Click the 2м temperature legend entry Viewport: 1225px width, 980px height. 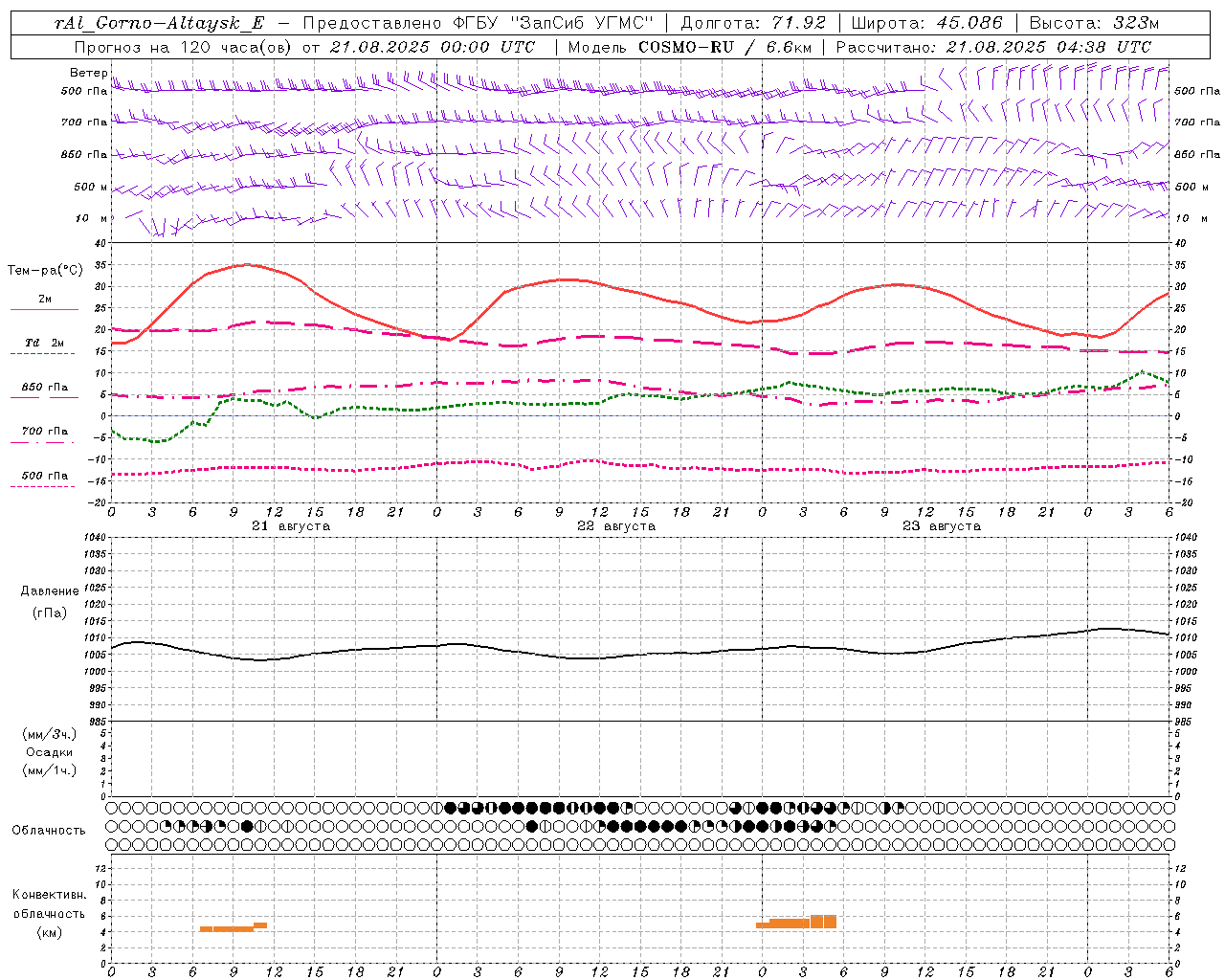click(44, 300)
